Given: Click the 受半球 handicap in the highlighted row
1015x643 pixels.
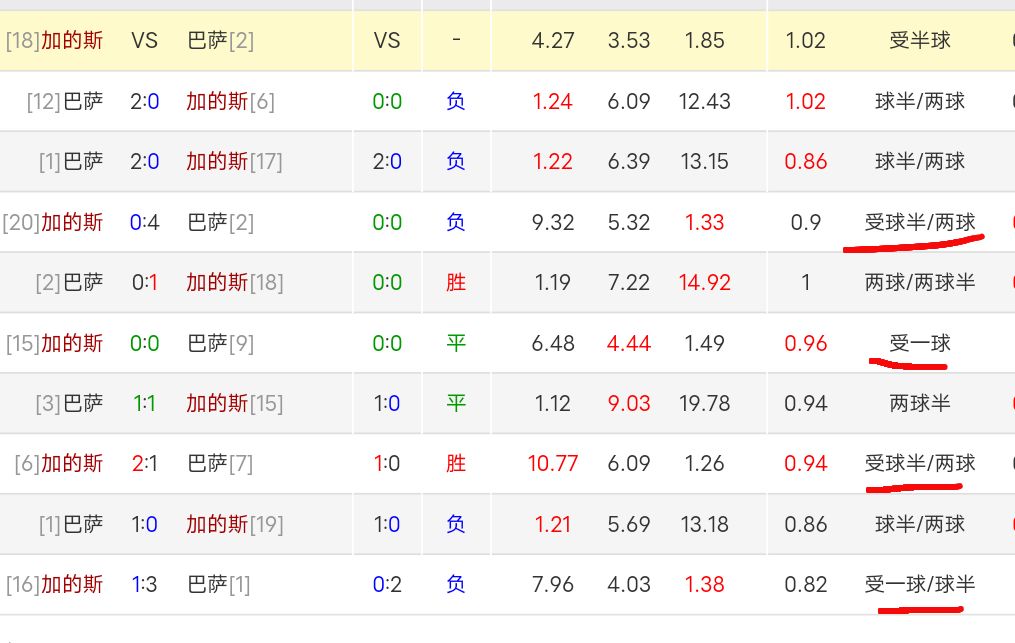Looking at the screenshot, I should 919,41.
